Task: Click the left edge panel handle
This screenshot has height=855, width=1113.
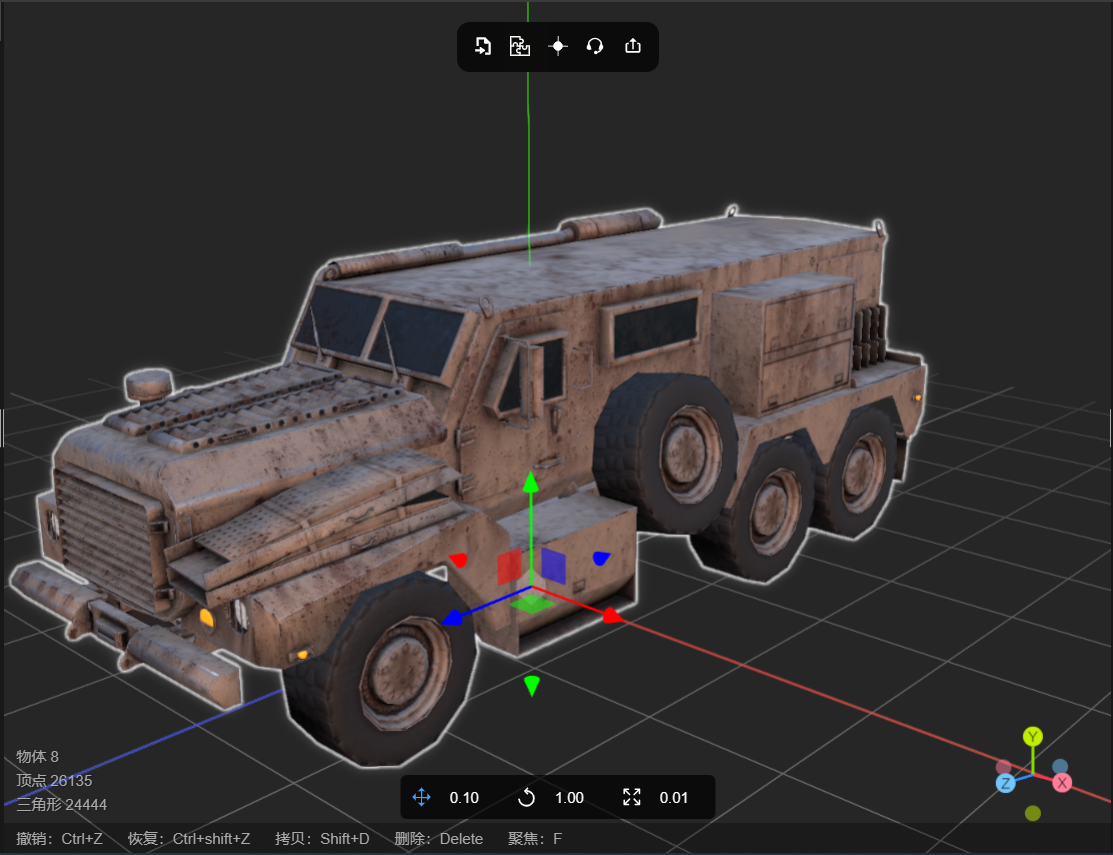Action: 2,428
